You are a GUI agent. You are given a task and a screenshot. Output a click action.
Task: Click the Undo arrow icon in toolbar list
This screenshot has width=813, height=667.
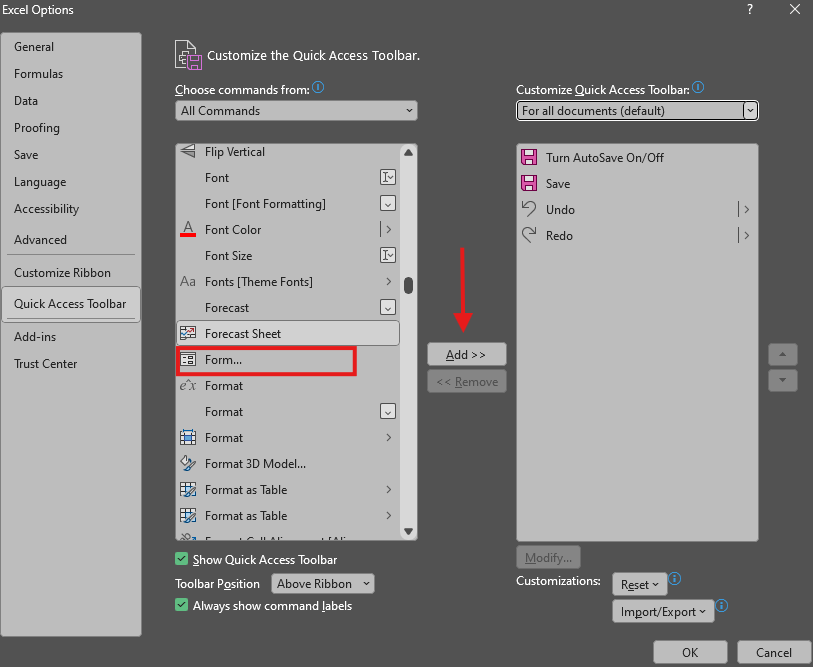(x=529, y=210)
